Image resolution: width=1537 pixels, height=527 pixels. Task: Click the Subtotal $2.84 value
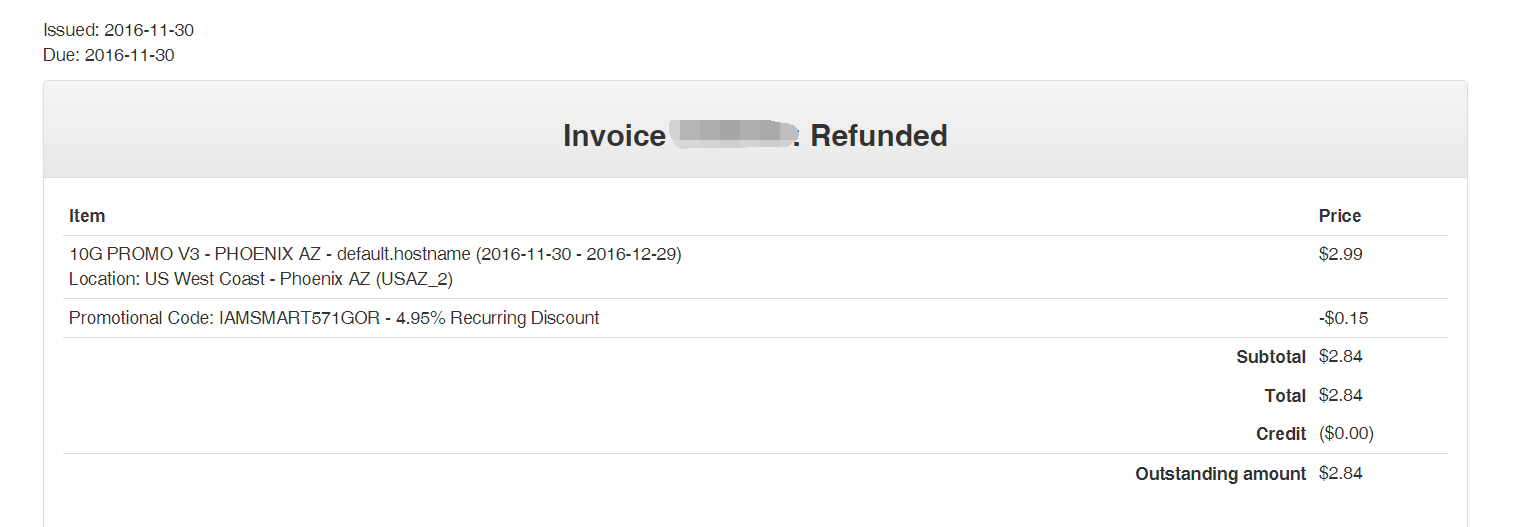tap(1341, 356)
